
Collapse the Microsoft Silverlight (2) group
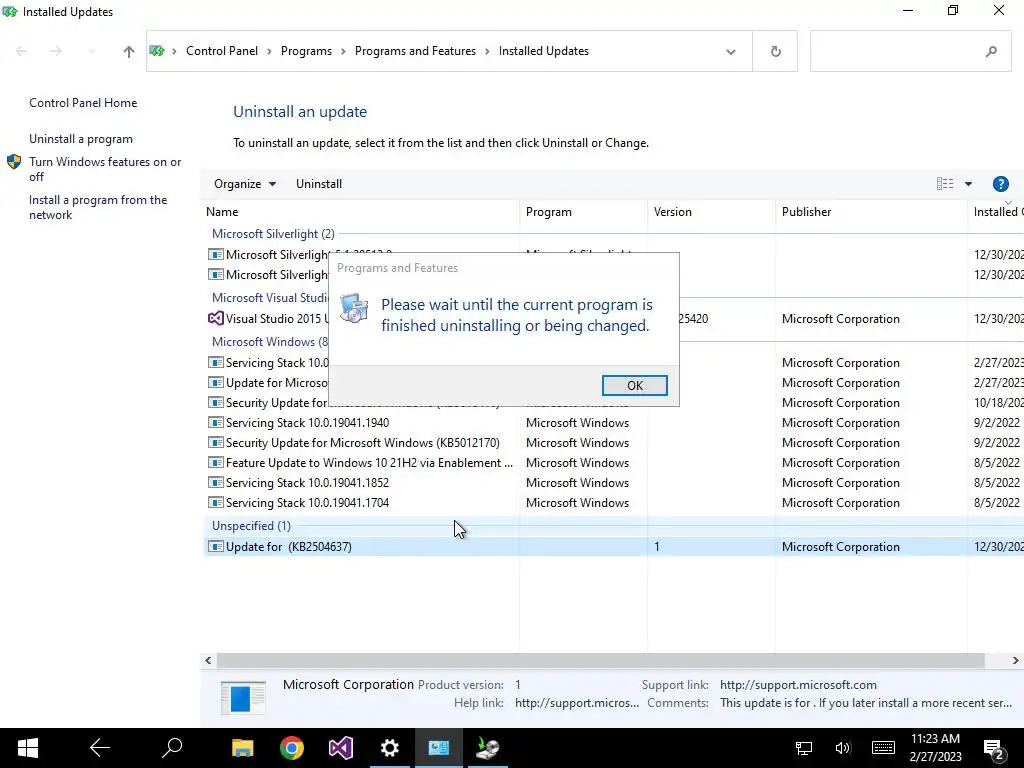(273, 234)
